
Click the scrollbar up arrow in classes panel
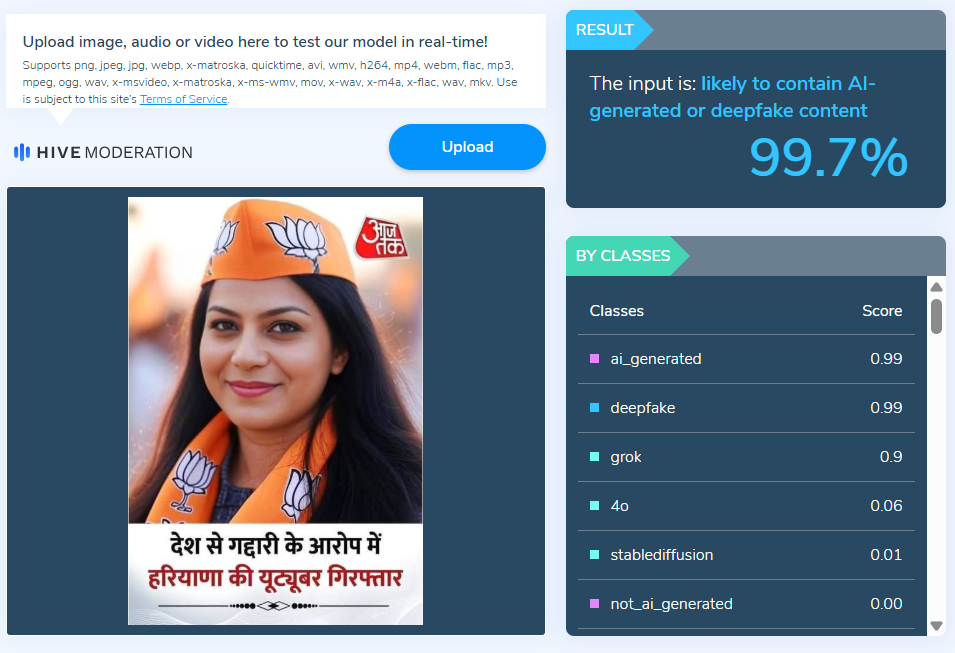click(936, 287)
